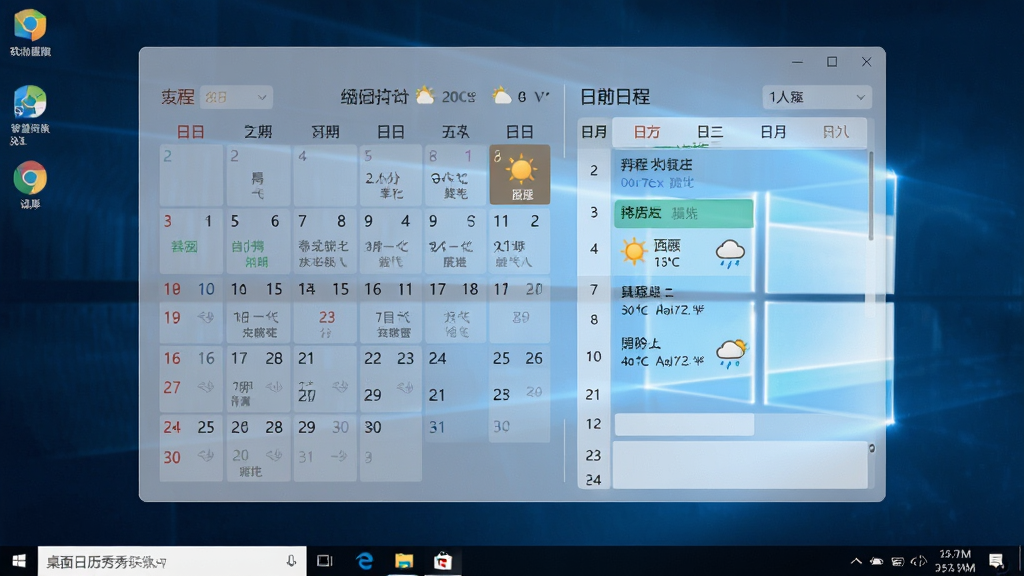
Task: Switch to the 日月 tab right of 日三
Action: click(x=773, y=133)
